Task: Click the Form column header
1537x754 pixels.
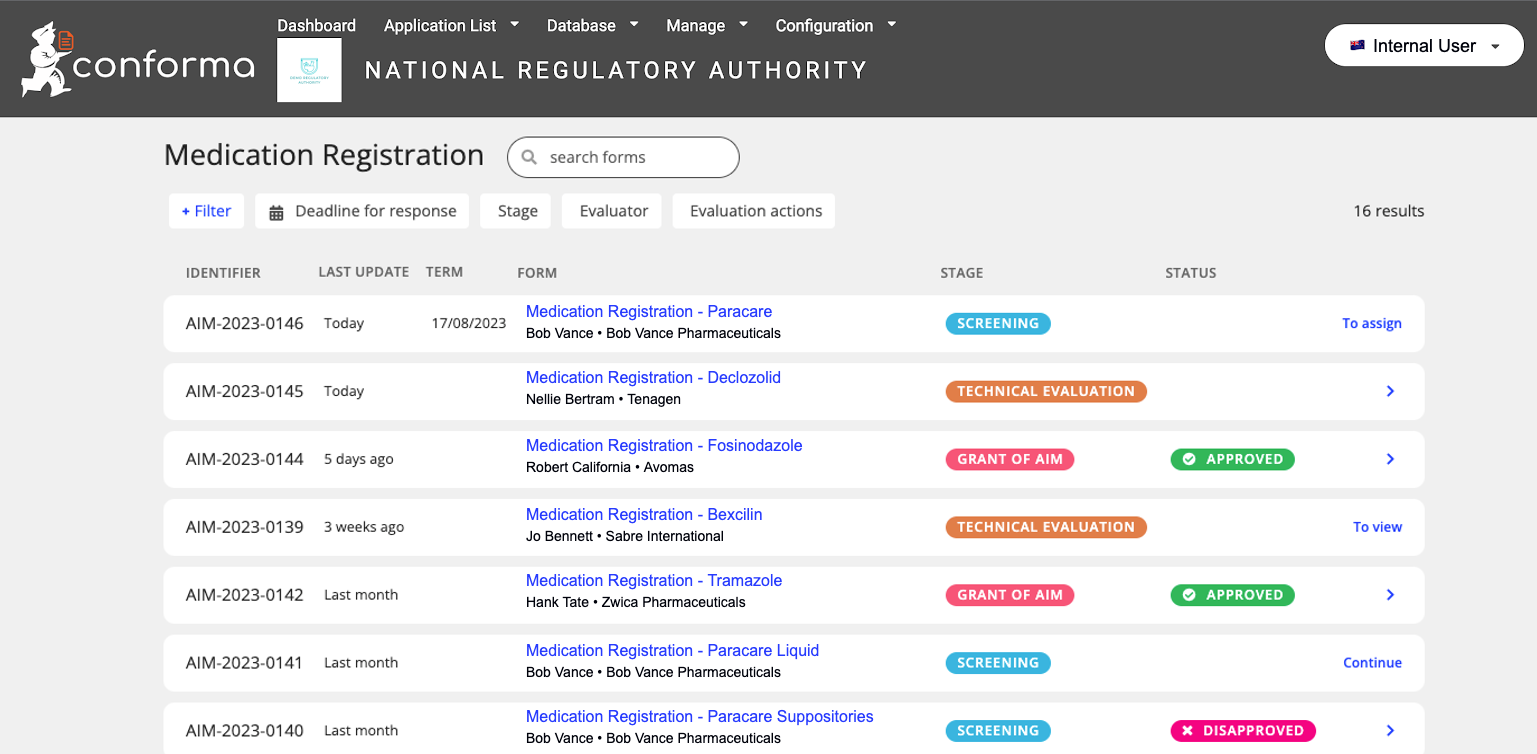Action: 537,273
